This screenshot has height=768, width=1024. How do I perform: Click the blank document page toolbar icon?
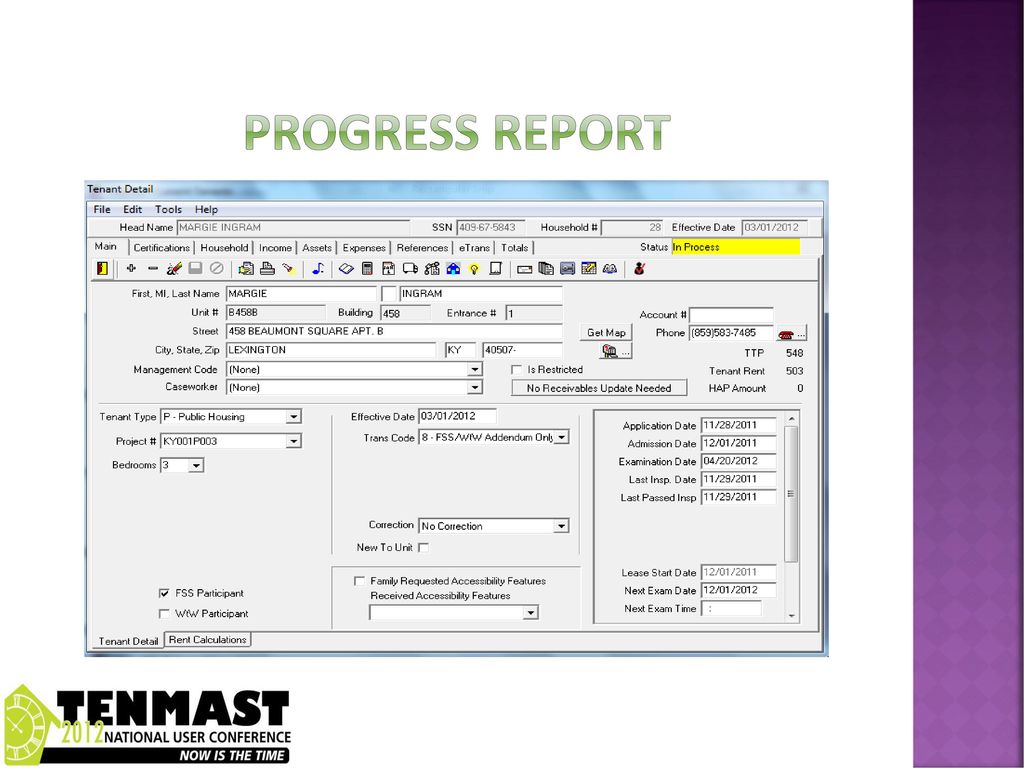(496, 268)
